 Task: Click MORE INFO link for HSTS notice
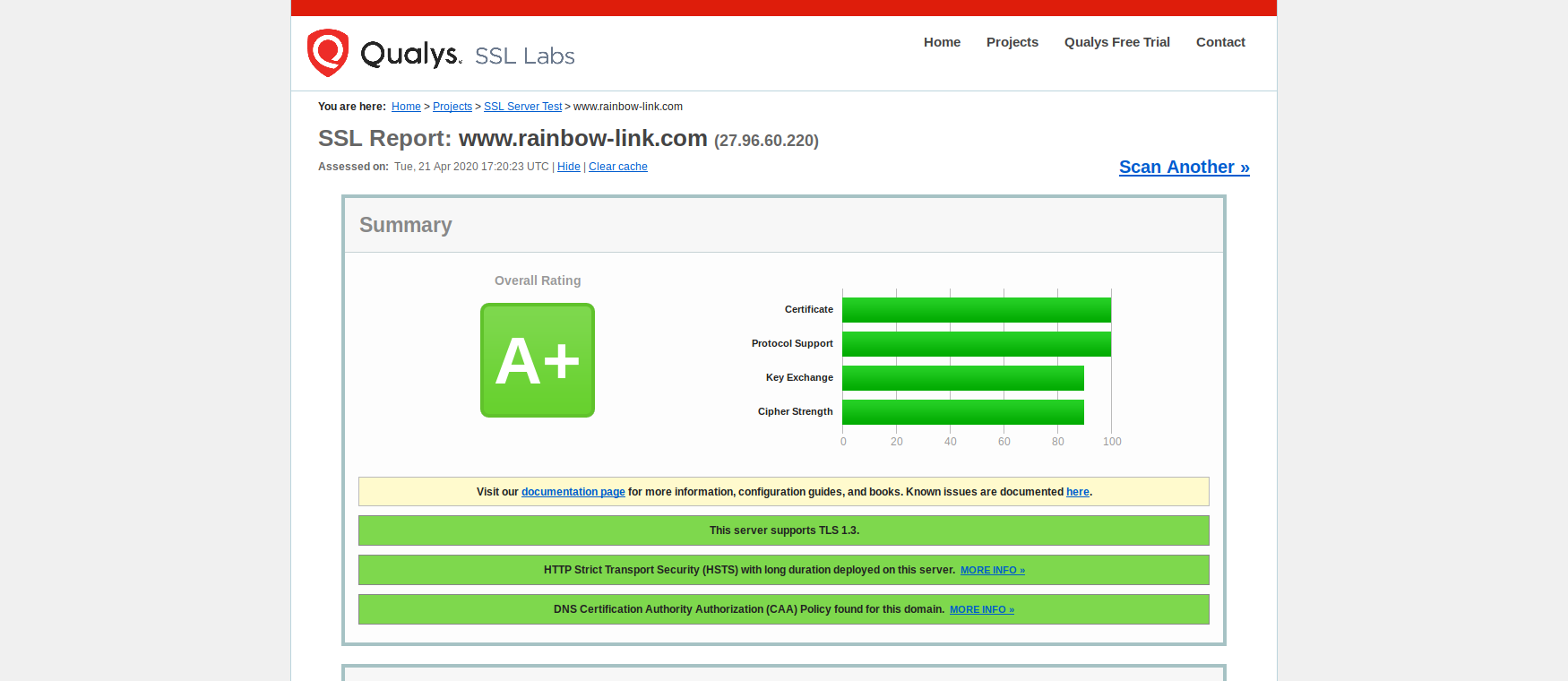993,570
